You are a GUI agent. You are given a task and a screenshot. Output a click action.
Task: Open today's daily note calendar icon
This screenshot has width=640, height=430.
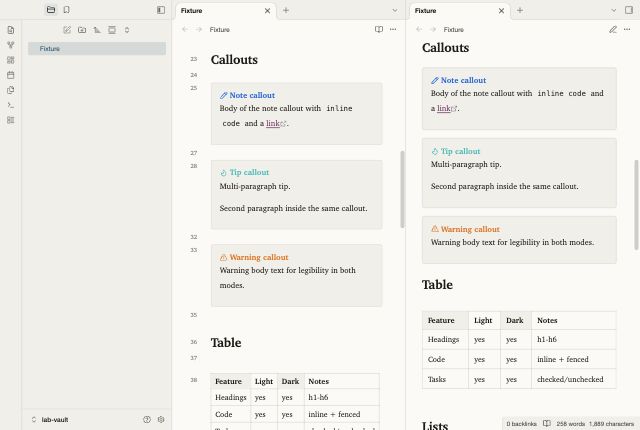click(11, 75)
